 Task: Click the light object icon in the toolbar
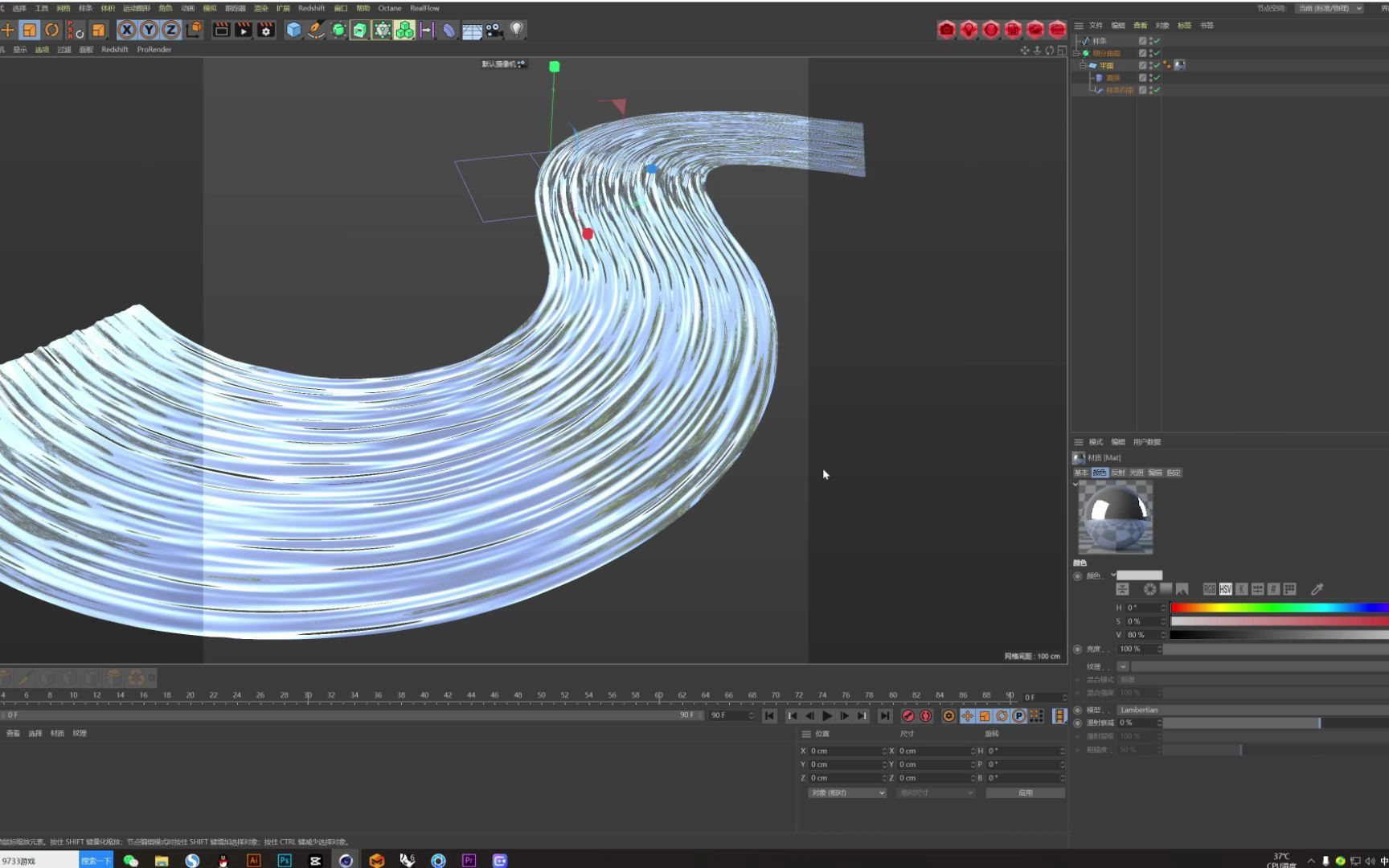[517, 30]
